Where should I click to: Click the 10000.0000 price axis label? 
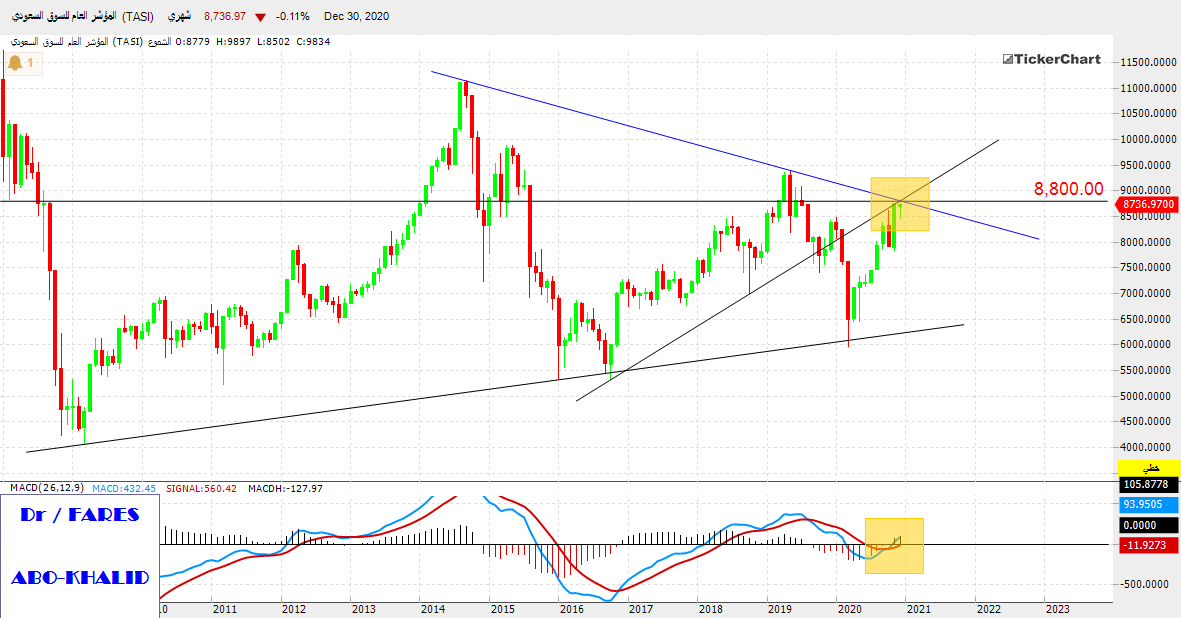point(1149,139)
